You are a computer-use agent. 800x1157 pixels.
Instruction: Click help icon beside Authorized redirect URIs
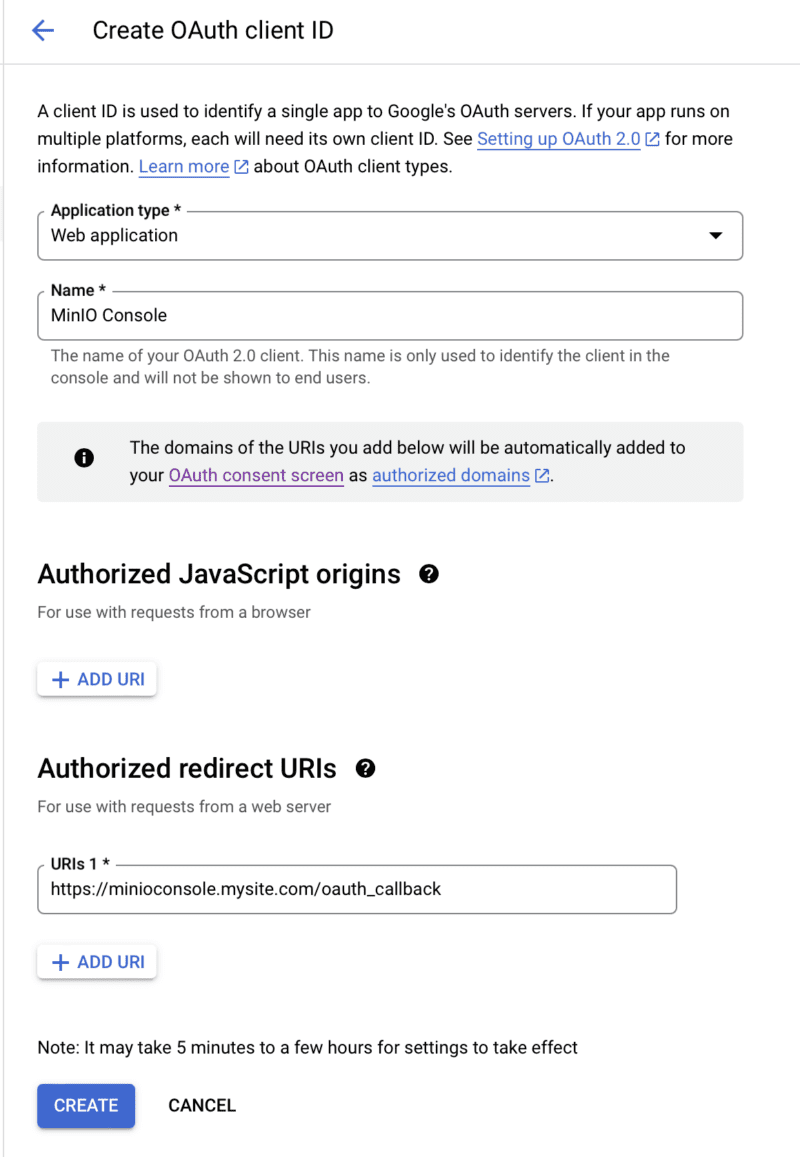pyautogui.click(x=366, y=768)
